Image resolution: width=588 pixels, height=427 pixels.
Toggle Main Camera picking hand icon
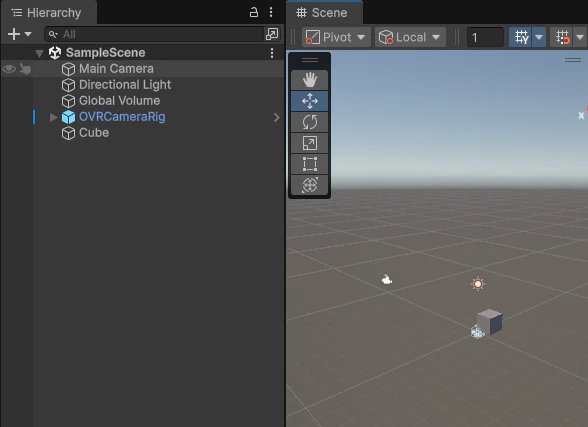click(x=25, y=69)
